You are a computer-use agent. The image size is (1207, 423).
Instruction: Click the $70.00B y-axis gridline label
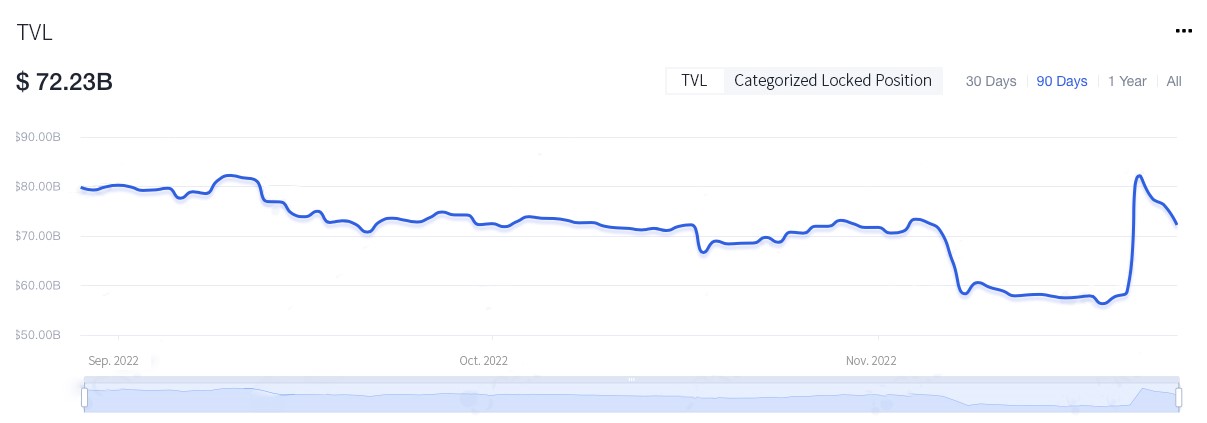(x=39, y=236)
